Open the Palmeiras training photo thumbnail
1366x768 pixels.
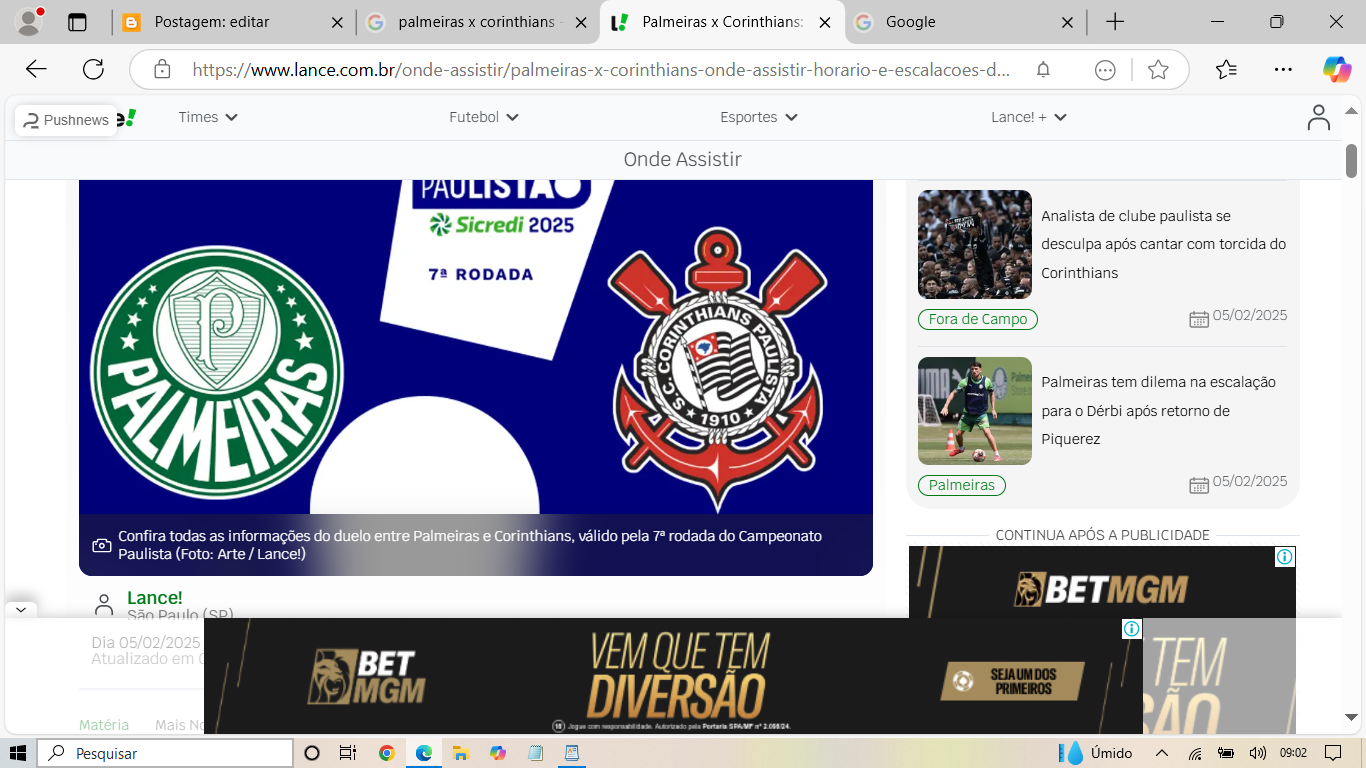[x=975, y=411]
